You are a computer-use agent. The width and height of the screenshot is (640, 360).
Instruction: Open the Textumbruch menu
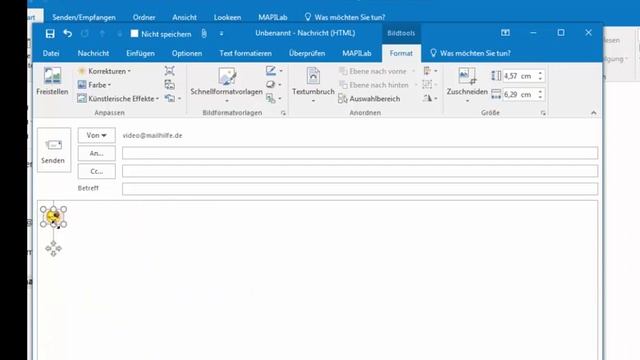(x=313, y=85)
